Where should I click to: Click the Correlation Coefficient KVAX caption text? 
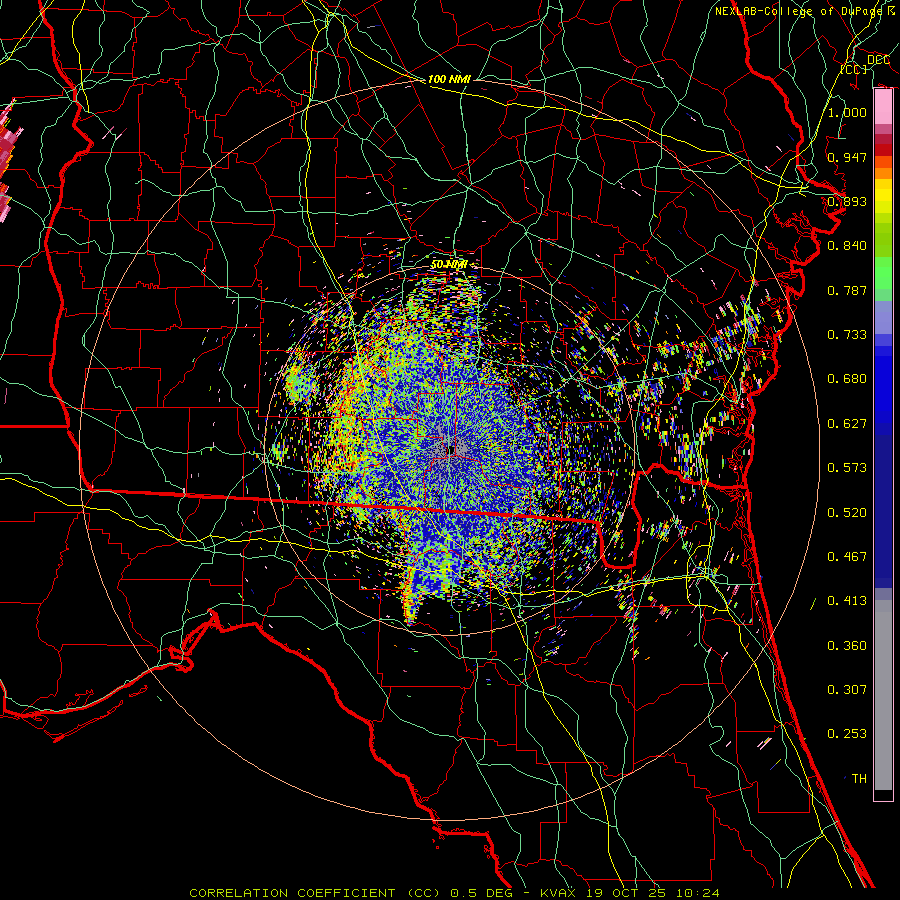(454, 893)
